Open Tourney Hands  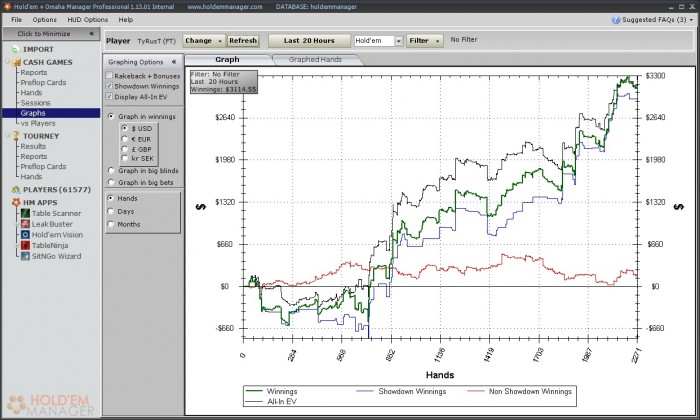[31, 177]
